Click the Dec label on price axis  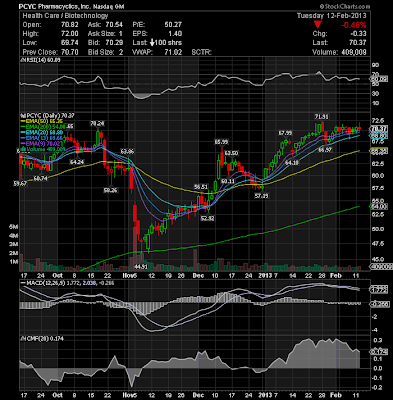[x=199, y=276]
